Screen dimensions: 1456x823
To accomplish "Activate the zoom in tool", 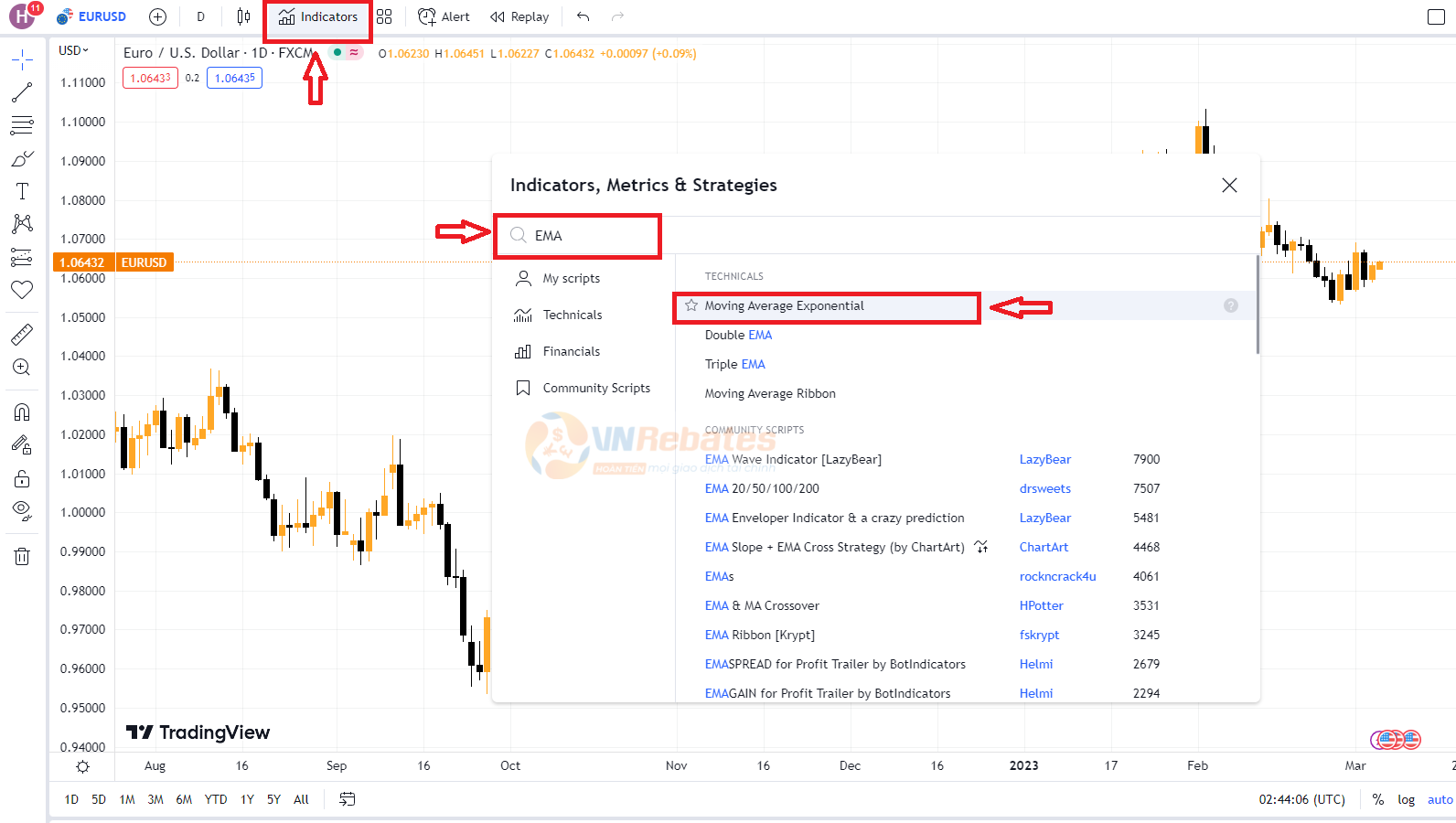I will point(22,368).
